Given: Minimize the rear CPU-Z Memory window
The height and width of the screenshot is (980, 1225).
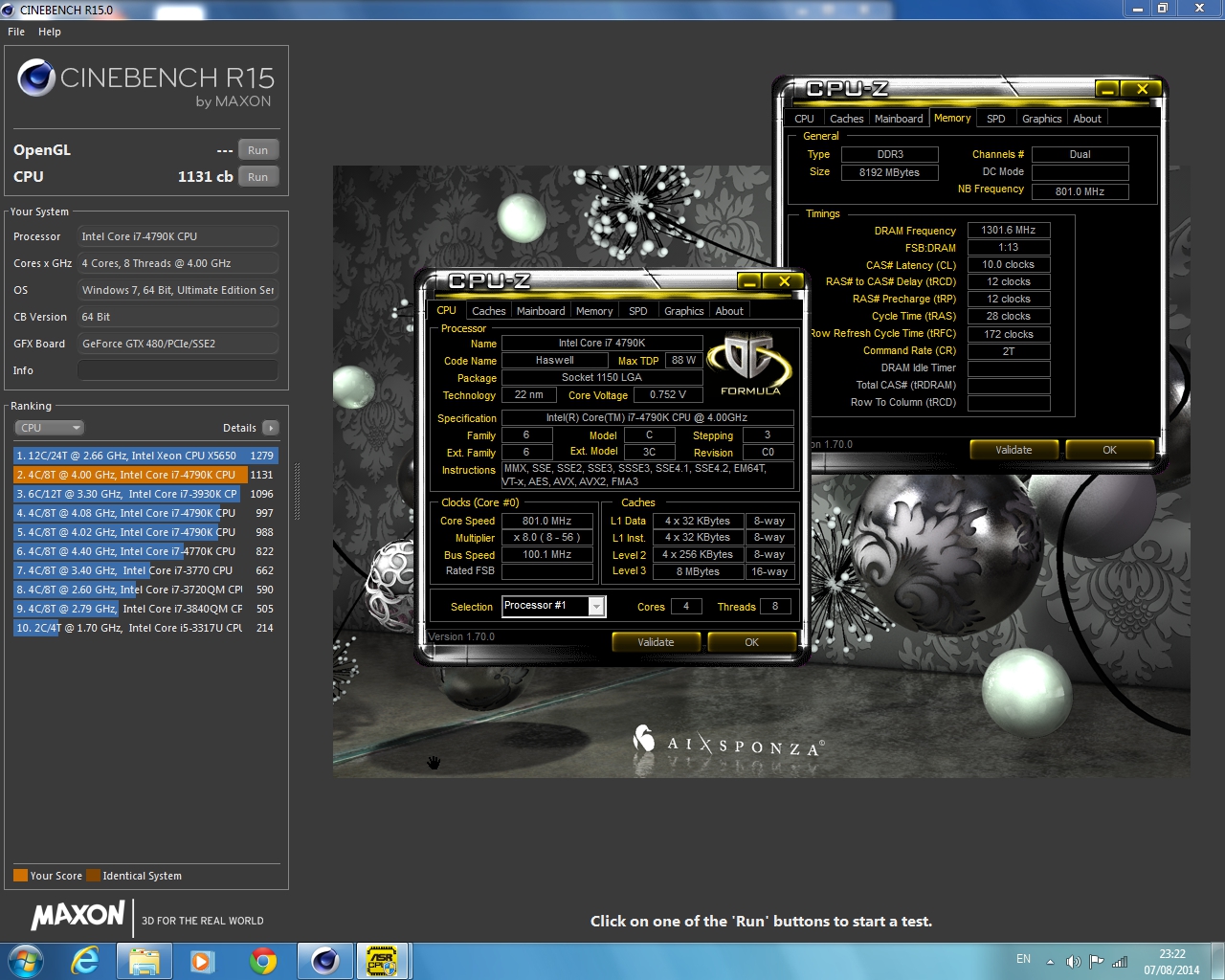Looking at the screenshot, I should [1107, 88].
